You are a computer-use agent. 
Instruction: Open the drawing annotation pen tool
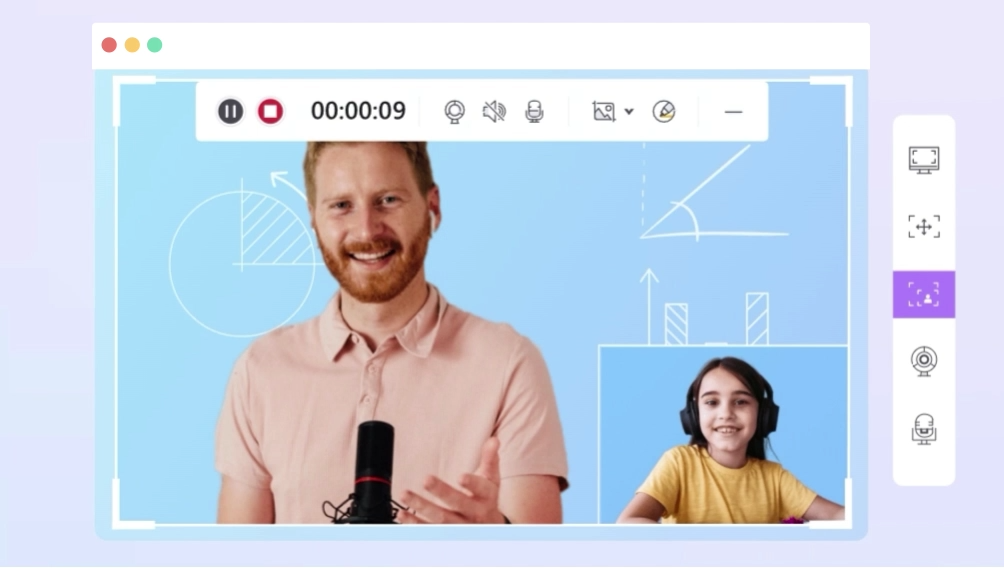pyautogui.click(x=664, y=111)
